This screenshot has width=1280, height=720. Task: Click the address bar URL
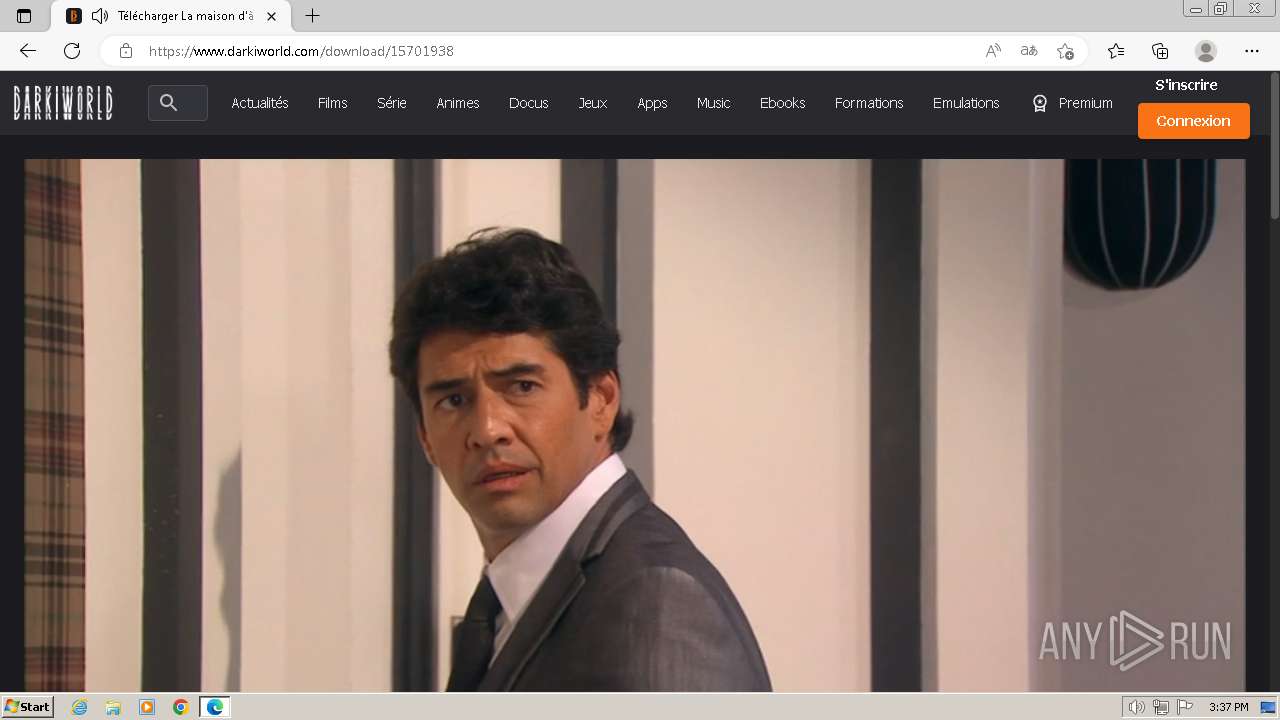pos(301,51)
